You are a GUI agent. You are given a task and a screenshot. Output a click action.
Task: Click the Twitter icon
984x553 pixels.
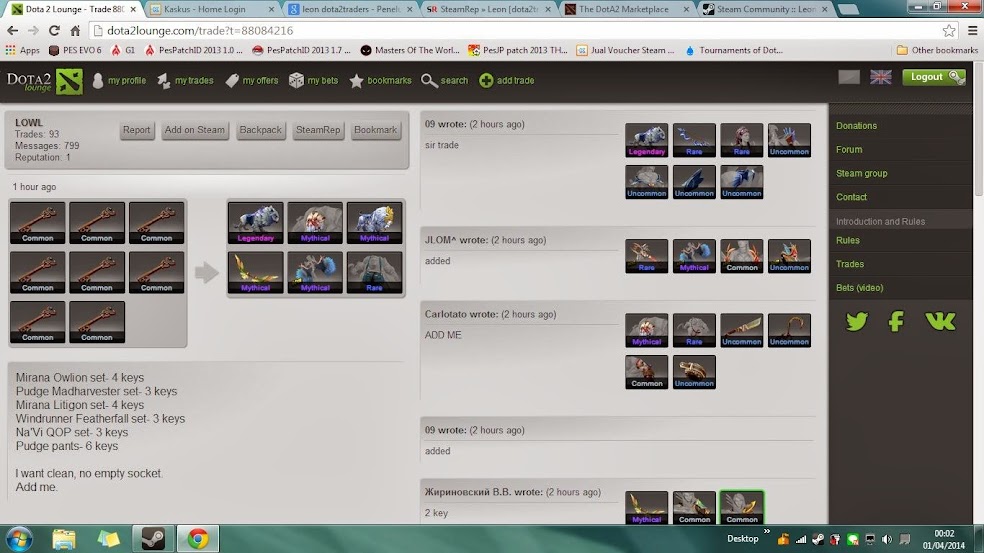[x=857, y=321]
